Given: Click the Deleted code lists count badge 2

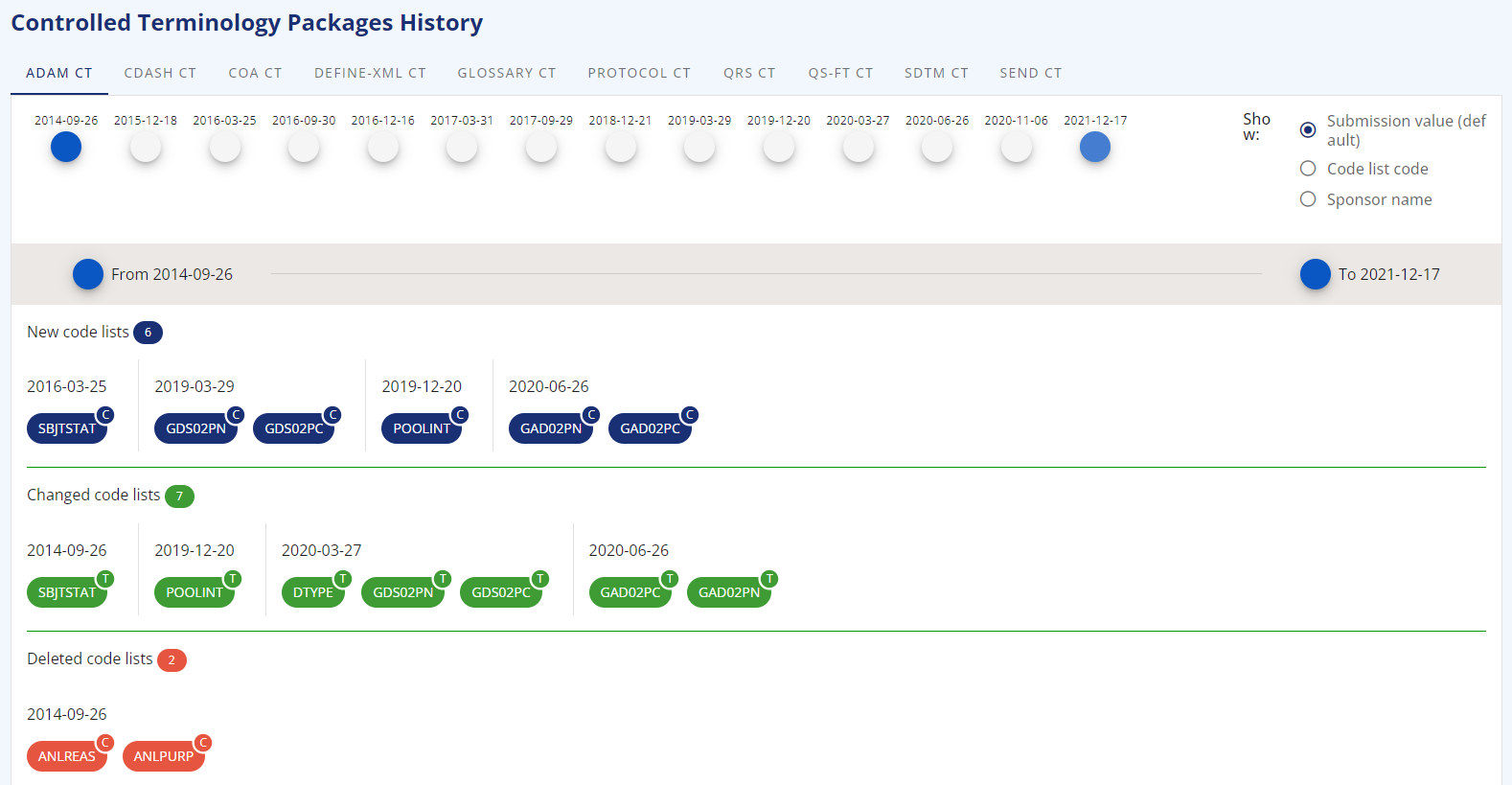Looking at the screenshot, I should click(172, 660).
